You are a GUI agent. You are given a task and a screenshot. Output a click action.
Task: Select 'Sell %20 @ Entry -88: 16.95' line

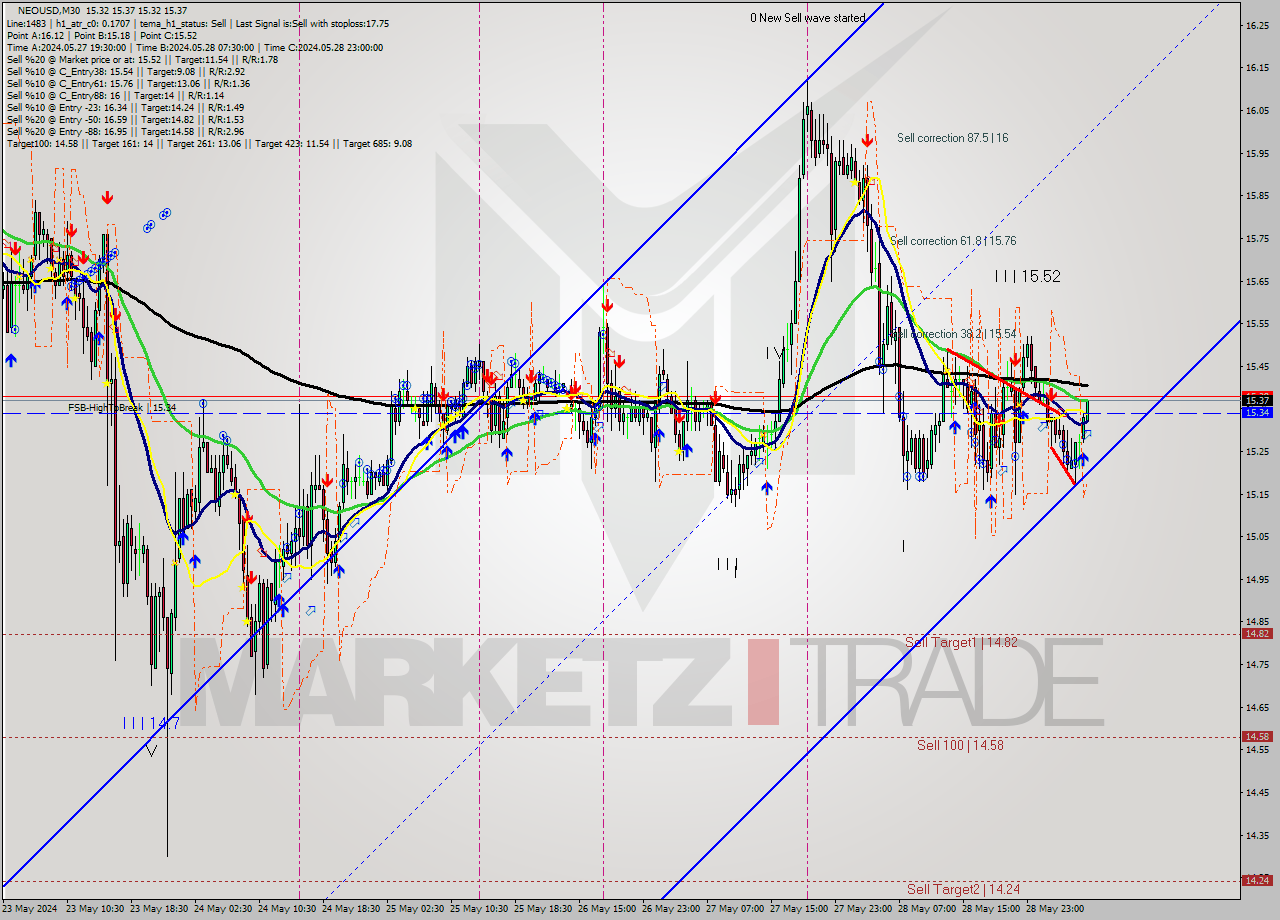click(125, 131)
